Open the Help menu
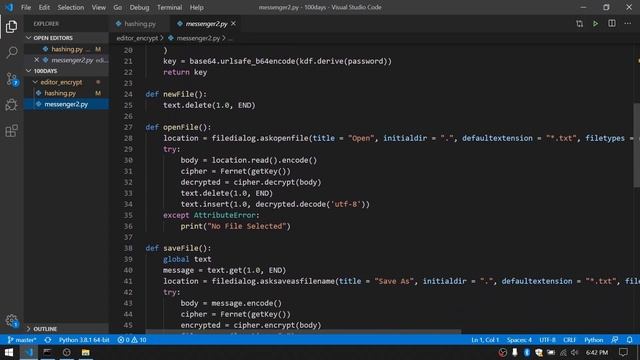 coord(196,7)
